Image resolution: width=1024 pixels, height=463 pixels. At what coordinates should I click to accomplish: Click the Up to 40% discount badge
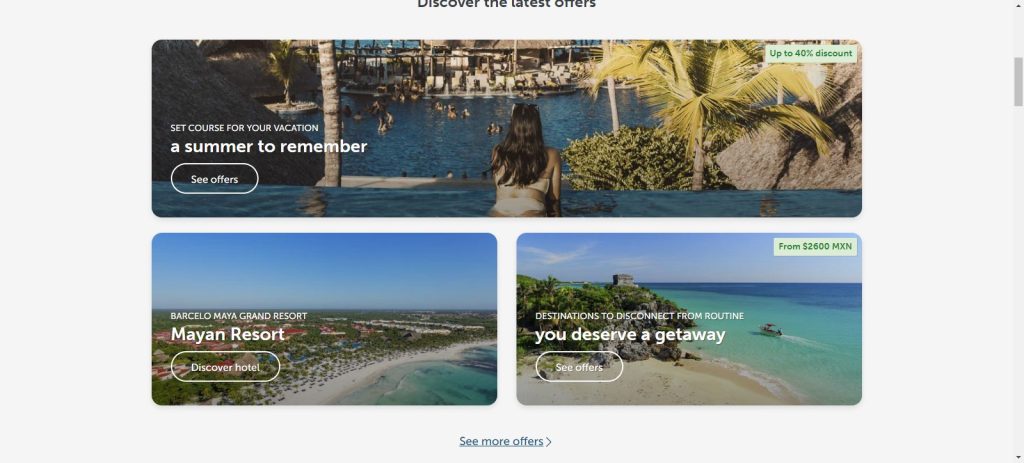(810, 54)
